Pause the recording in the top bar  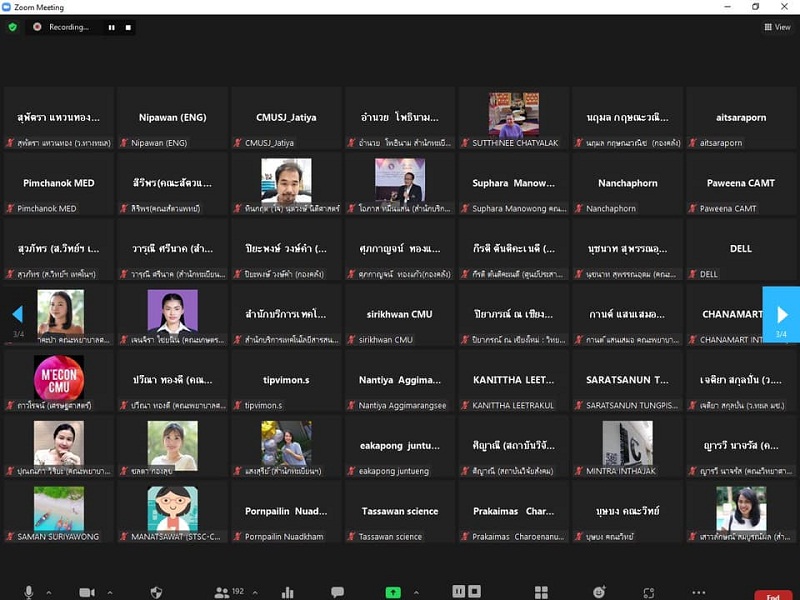pos(111,27)
